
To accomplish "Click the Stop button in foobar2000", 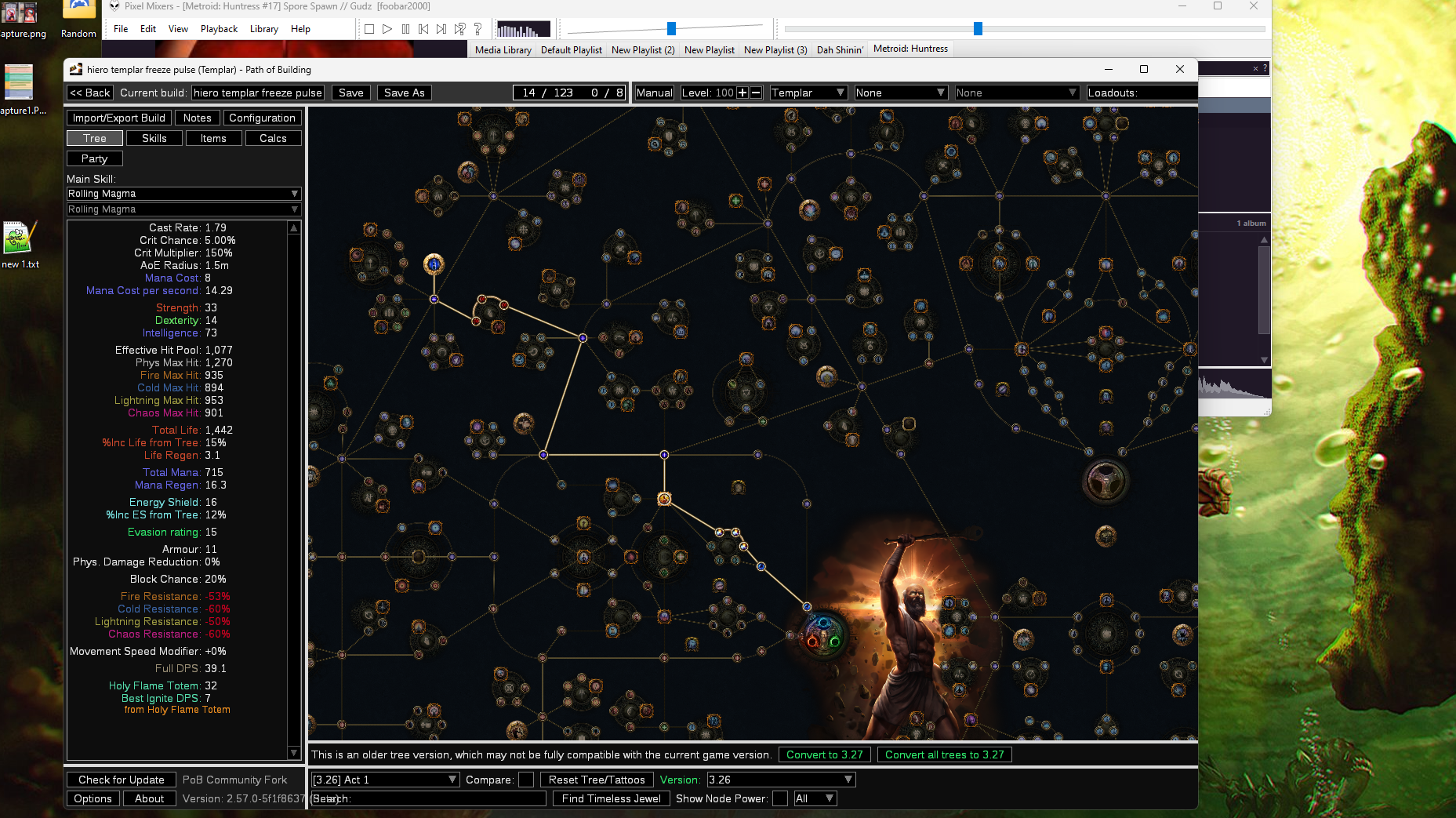I will (x=369, y=29).
